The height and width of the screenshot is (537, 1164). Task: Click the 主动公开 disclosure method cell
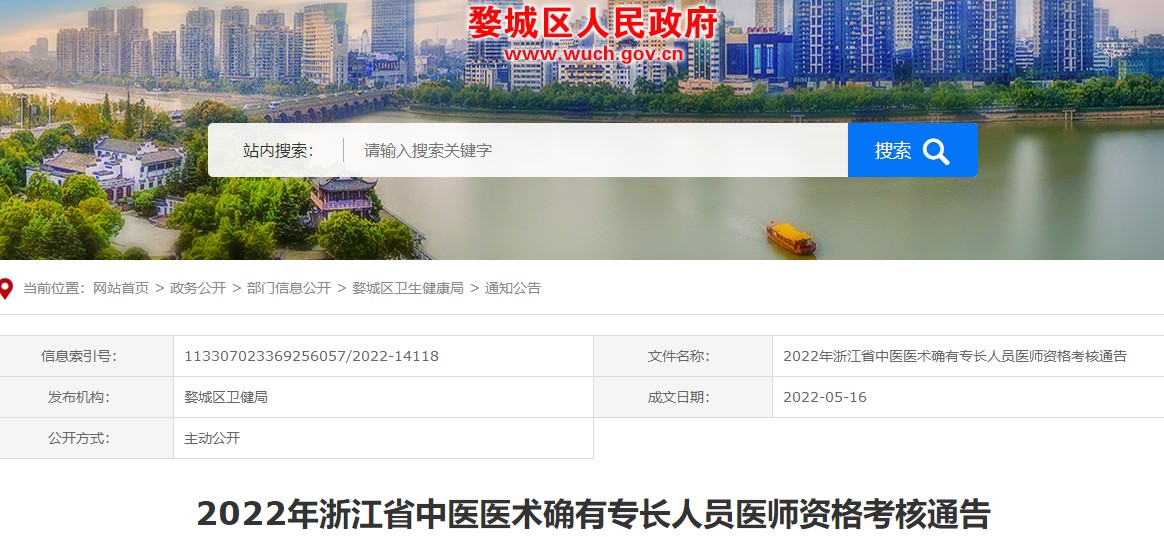tap(383, 438)
